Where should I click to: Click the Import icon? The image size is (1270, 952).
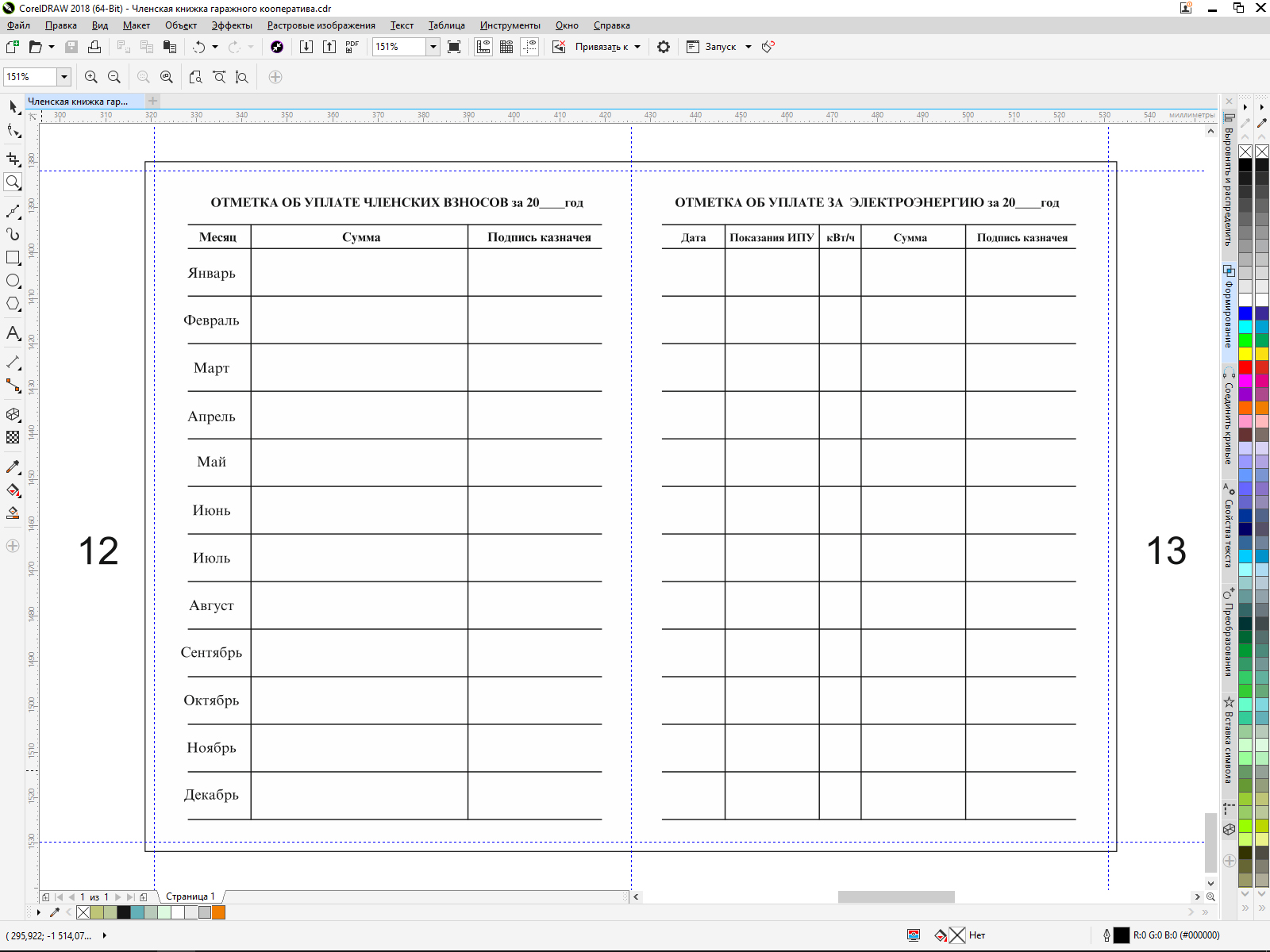(306, 47)
